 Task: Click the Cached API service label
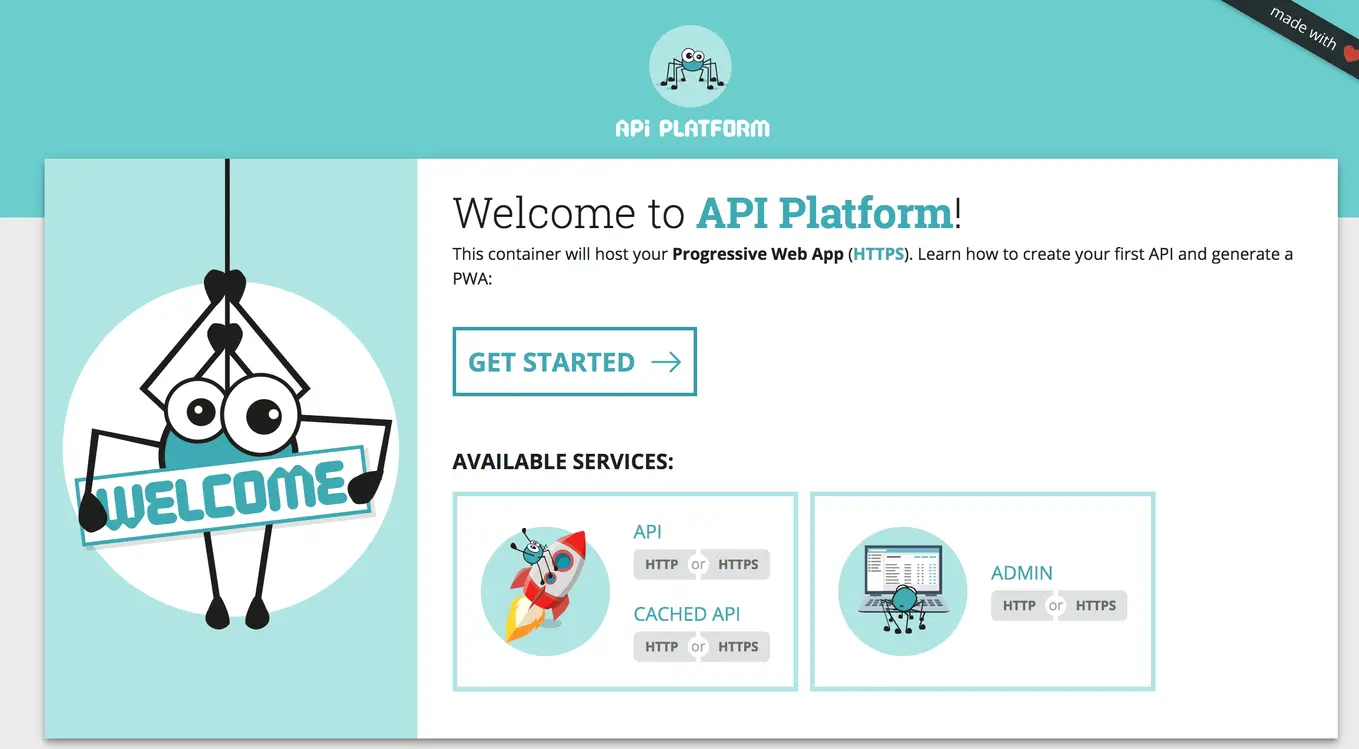[x=687, y=613]
